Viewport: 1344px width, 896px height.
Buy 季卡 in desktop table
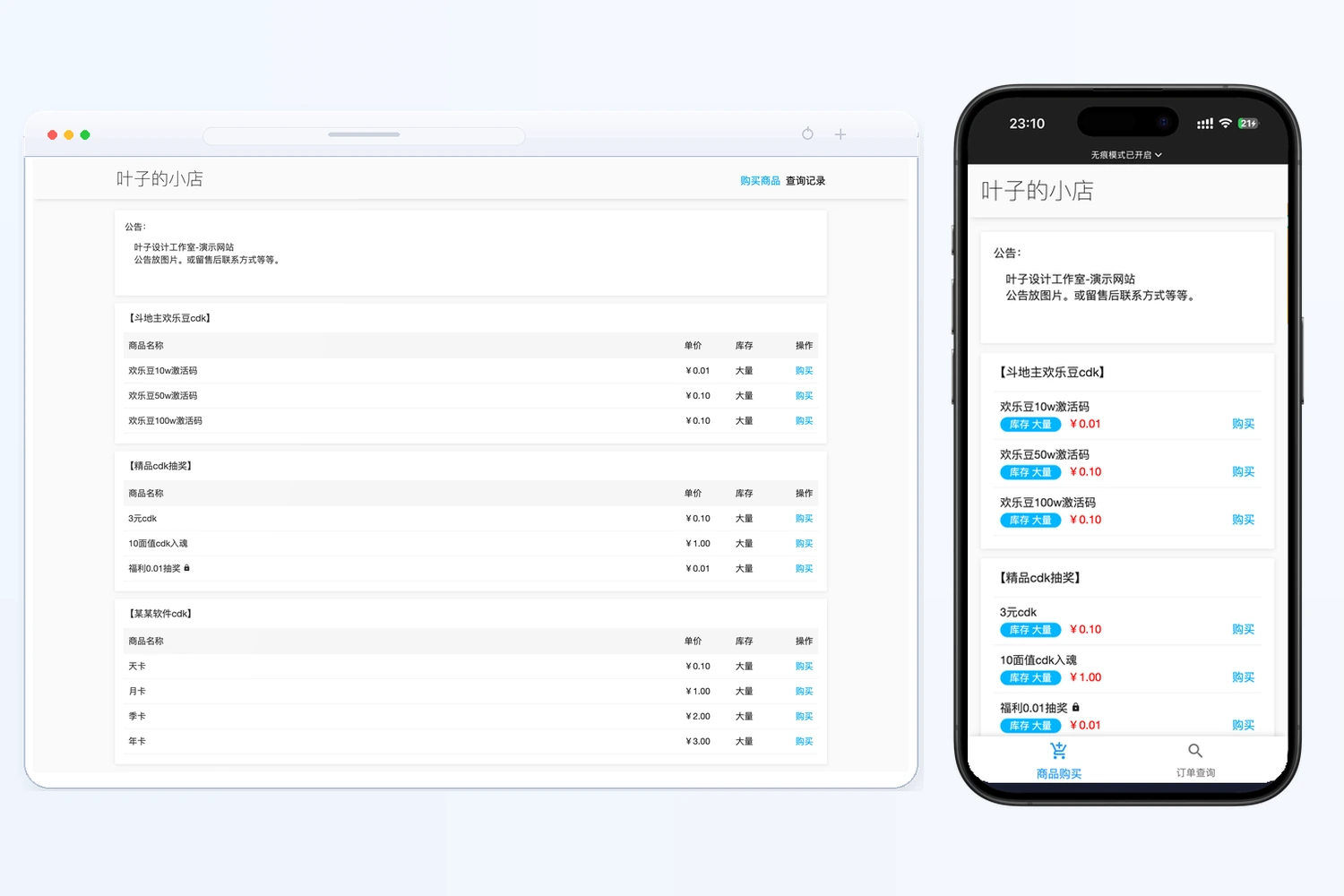804,717
